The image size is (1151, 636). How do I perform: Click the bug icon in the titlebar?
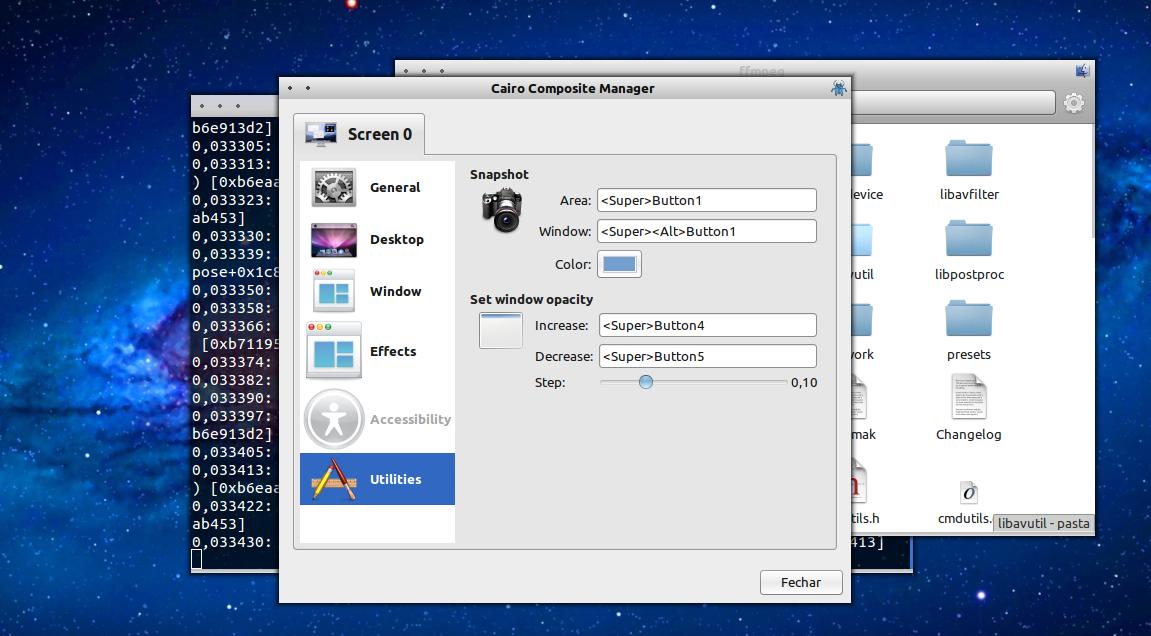(x=838, y=89)
